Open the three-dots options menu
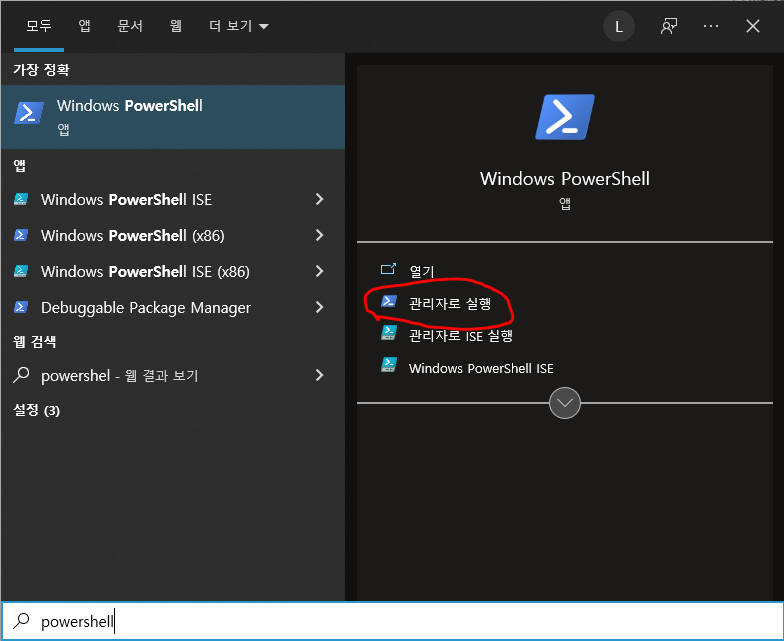This screenshot has height=641, width=784. (x=710, y=26)
